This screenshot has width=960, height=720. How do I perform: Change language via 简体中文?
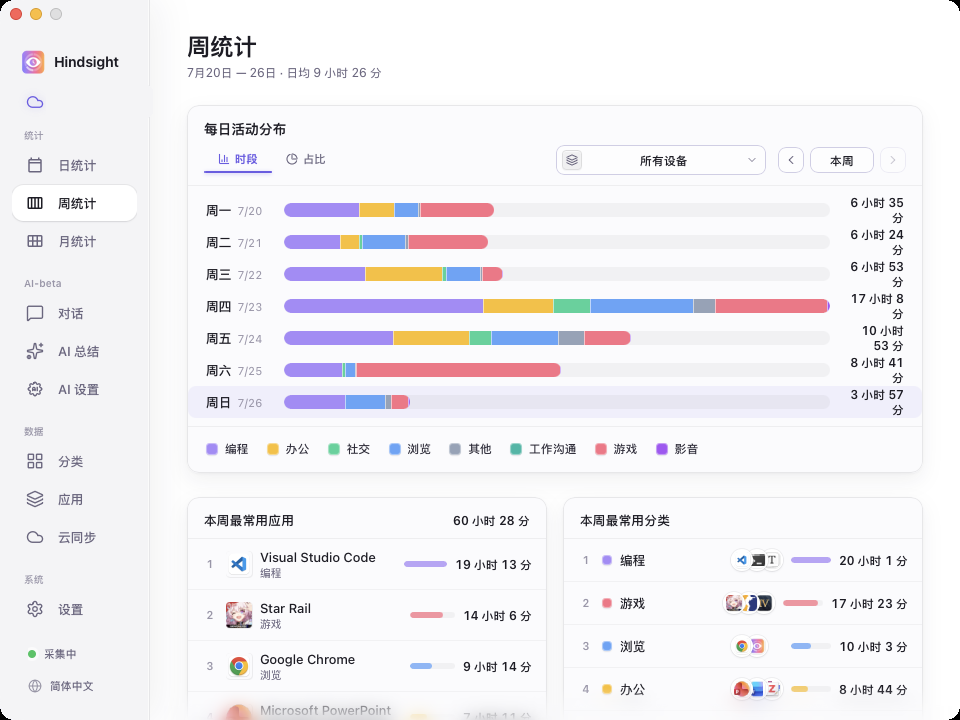pos(72,686)
